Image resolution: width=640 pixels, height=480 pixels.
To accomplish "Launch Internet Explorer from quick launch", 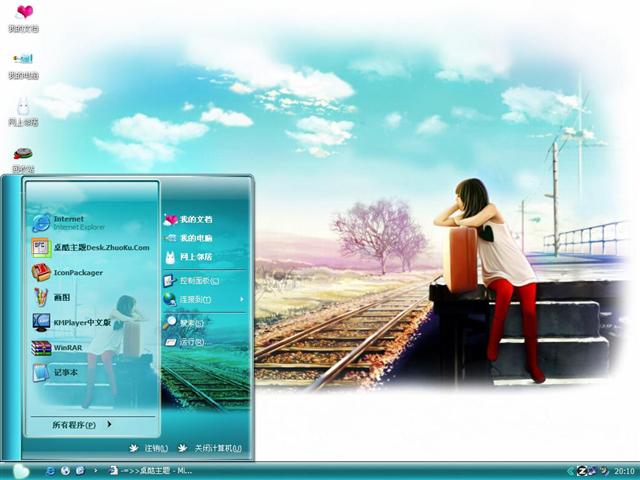I will click(51, 471).
